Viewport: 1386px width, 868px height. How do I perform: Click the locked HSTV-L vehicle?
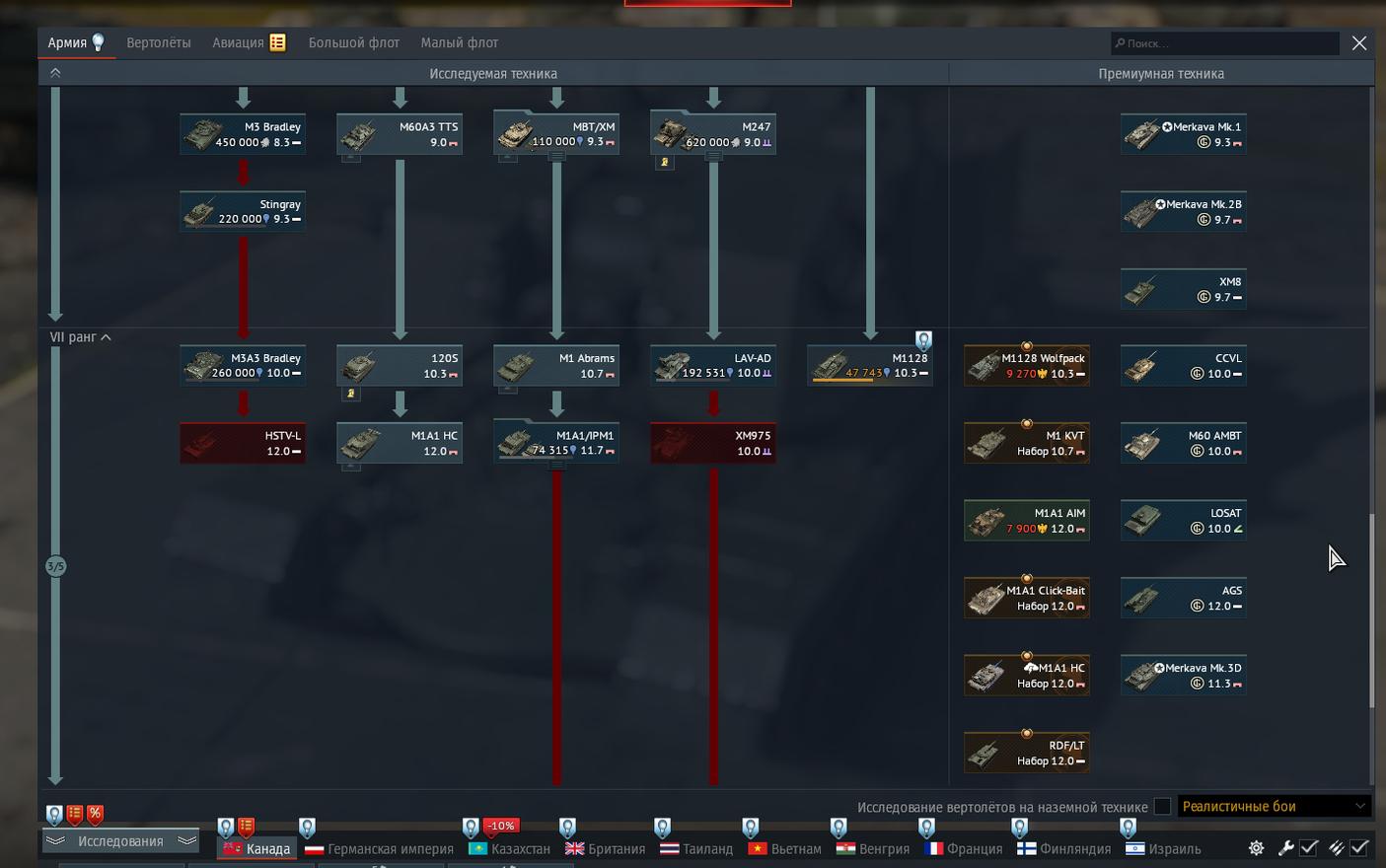tap(243, 444)
